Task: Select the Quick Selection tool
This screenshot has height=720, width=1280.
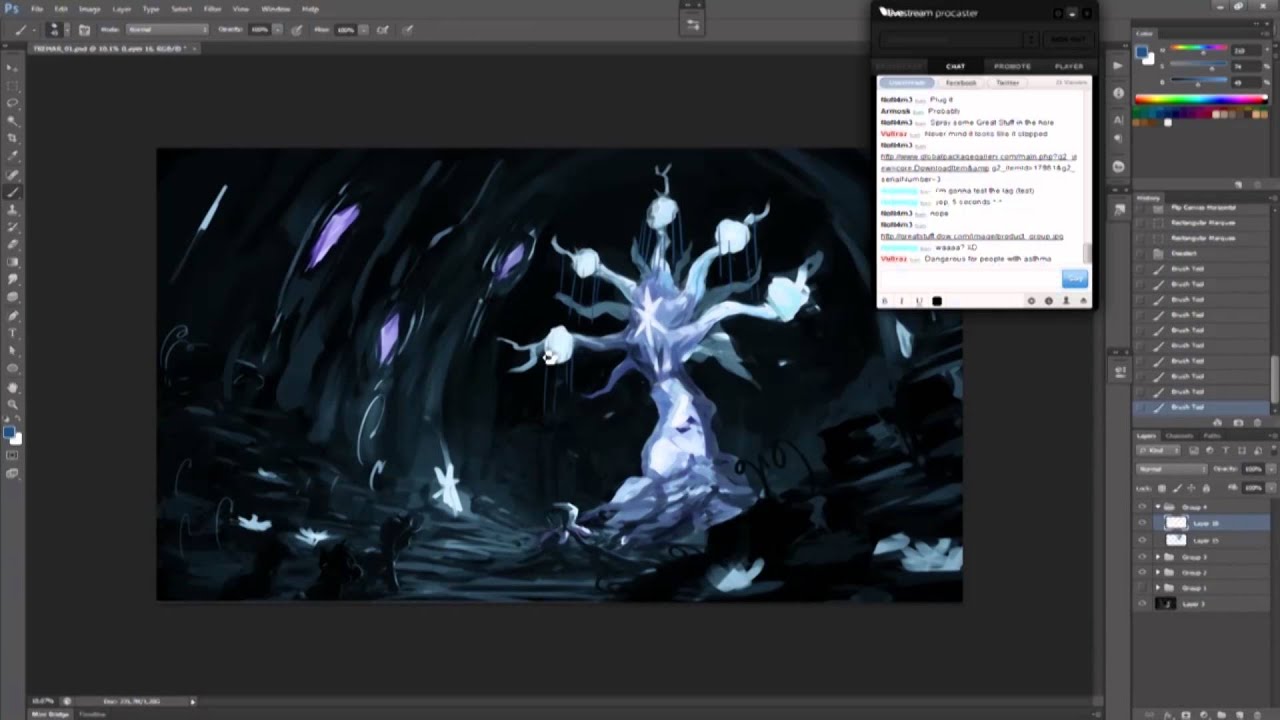Action: tap(13, 120)
